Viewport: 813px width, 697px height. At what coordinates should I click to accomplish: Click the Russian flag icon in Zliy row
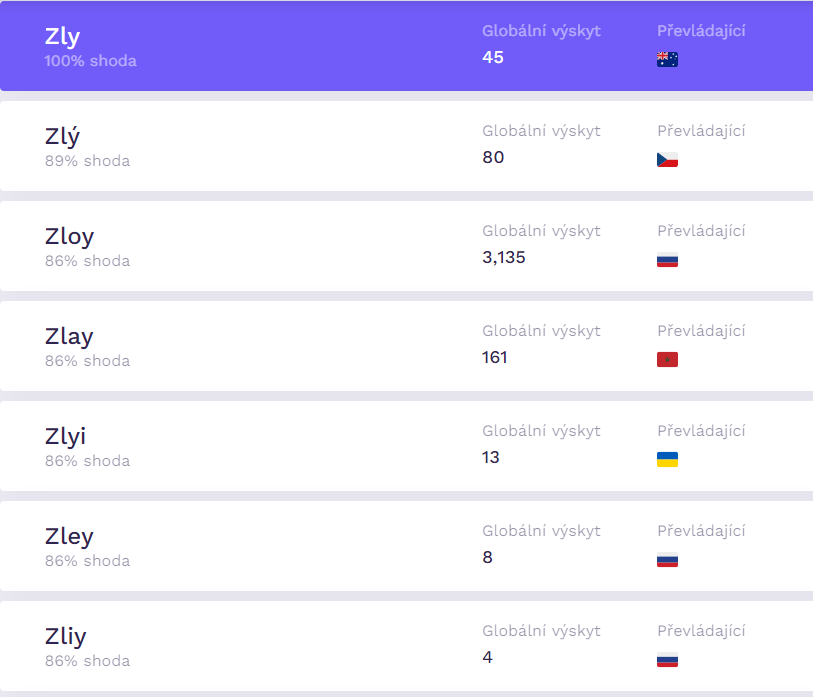(667, 660)
